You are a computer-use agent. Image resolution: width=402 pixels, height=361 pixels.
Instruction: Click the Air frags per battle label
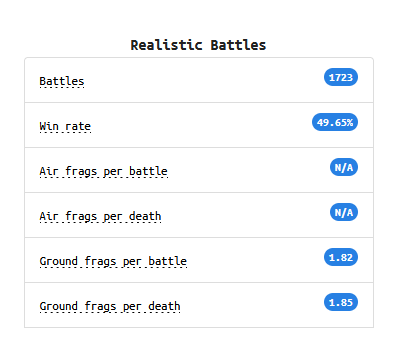pyautogui.click(x=103, y=171)
